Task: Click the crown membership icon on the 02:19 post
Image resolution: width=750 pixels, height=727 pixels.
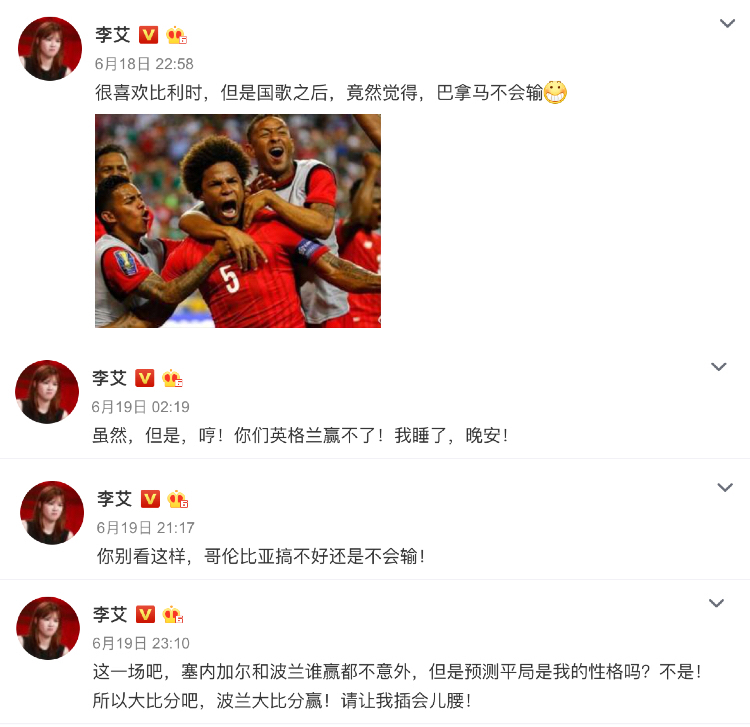Action: (172, 379)
